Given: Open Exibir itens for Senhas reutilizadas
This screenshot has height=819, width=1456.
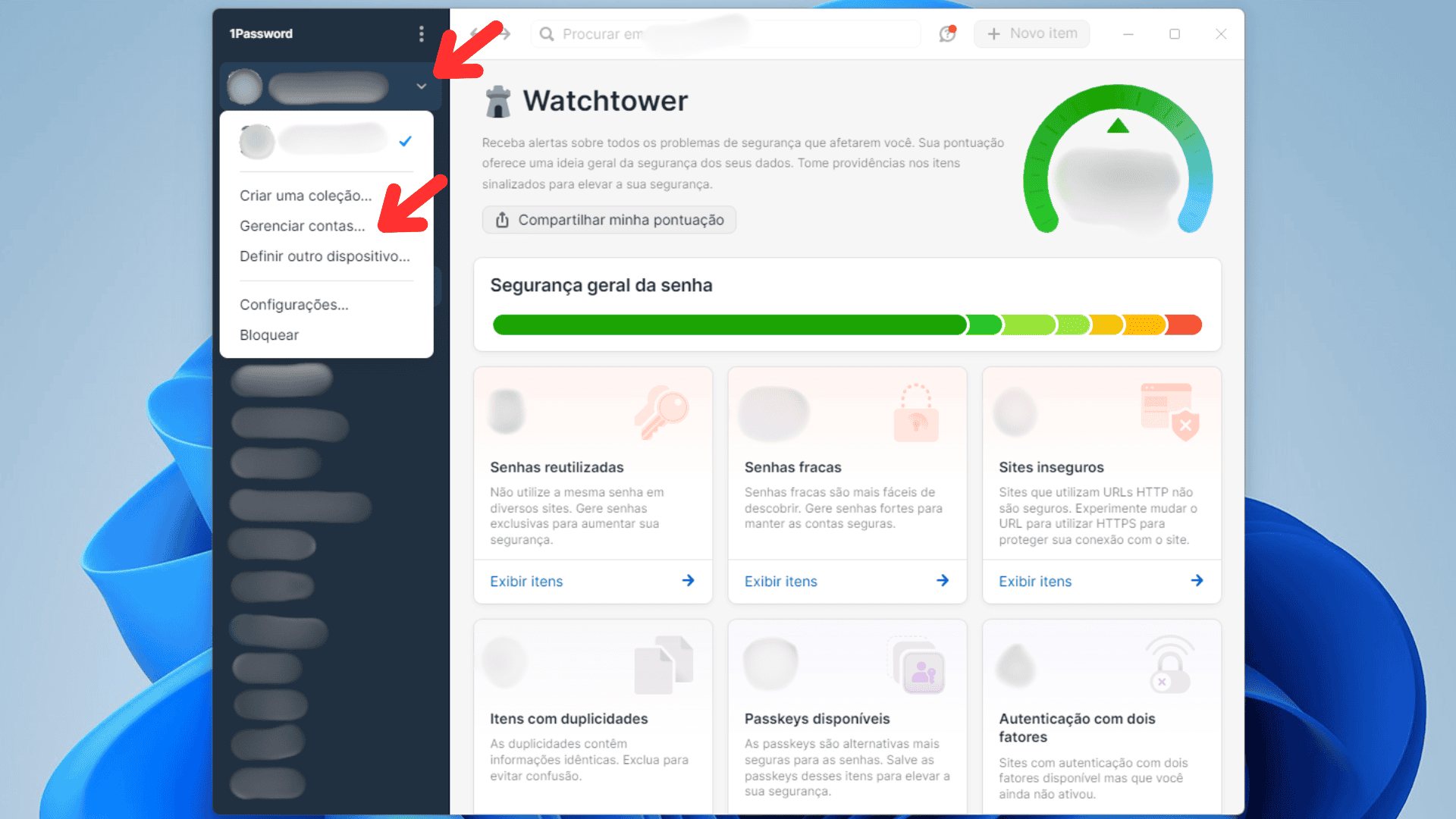Looking at the screenshot, I should (526, 582).
